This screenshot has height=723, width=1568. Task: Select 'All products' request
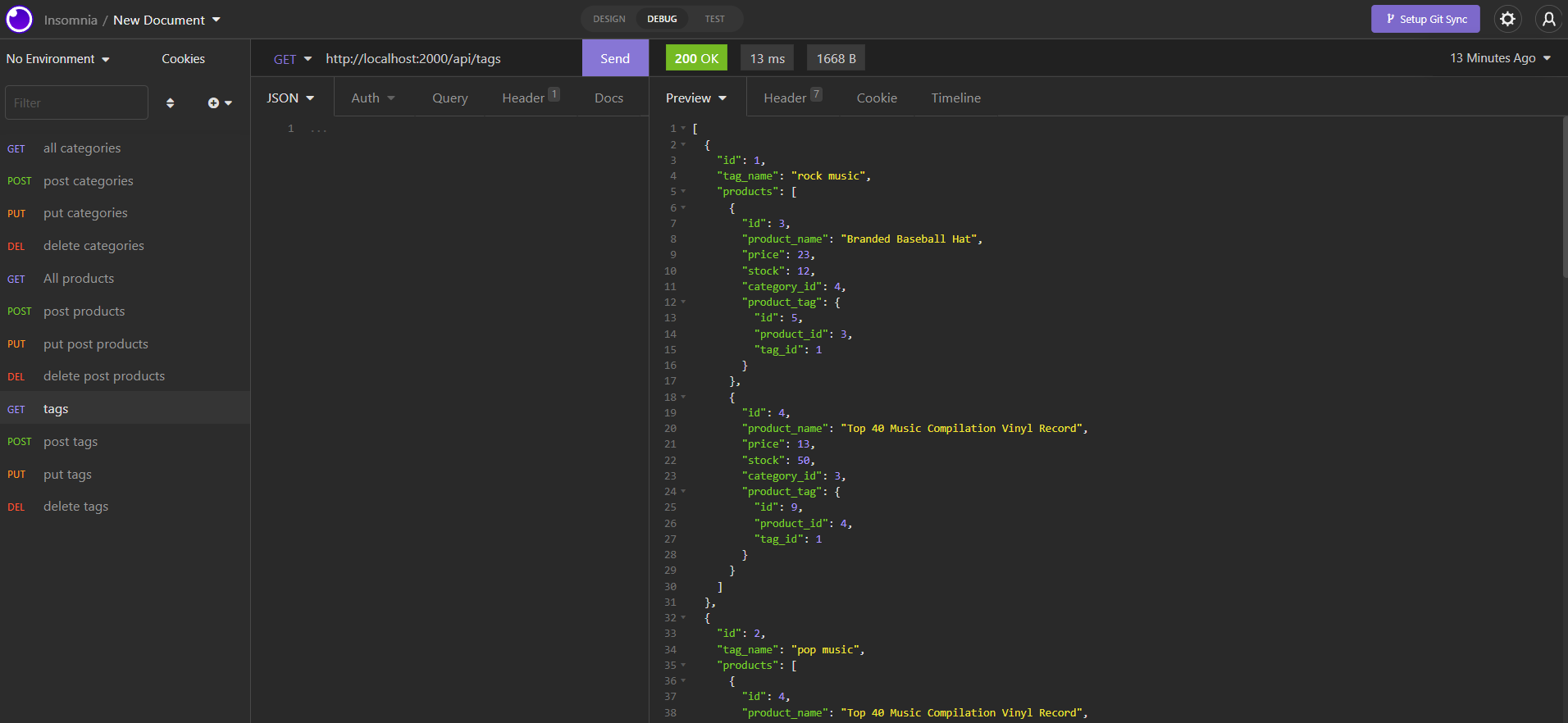(125, 279)
